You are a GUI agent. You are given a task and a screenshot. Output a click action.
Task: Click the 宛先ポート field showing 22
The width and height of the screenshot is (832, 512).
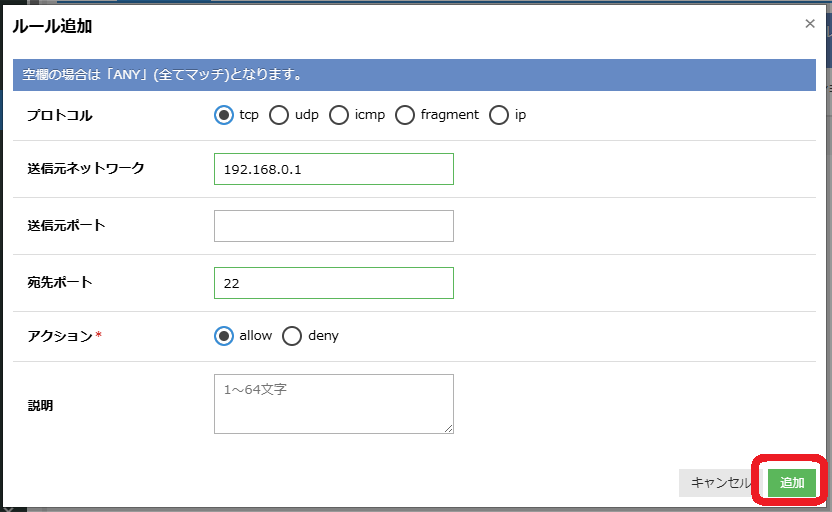click(333, 283)
